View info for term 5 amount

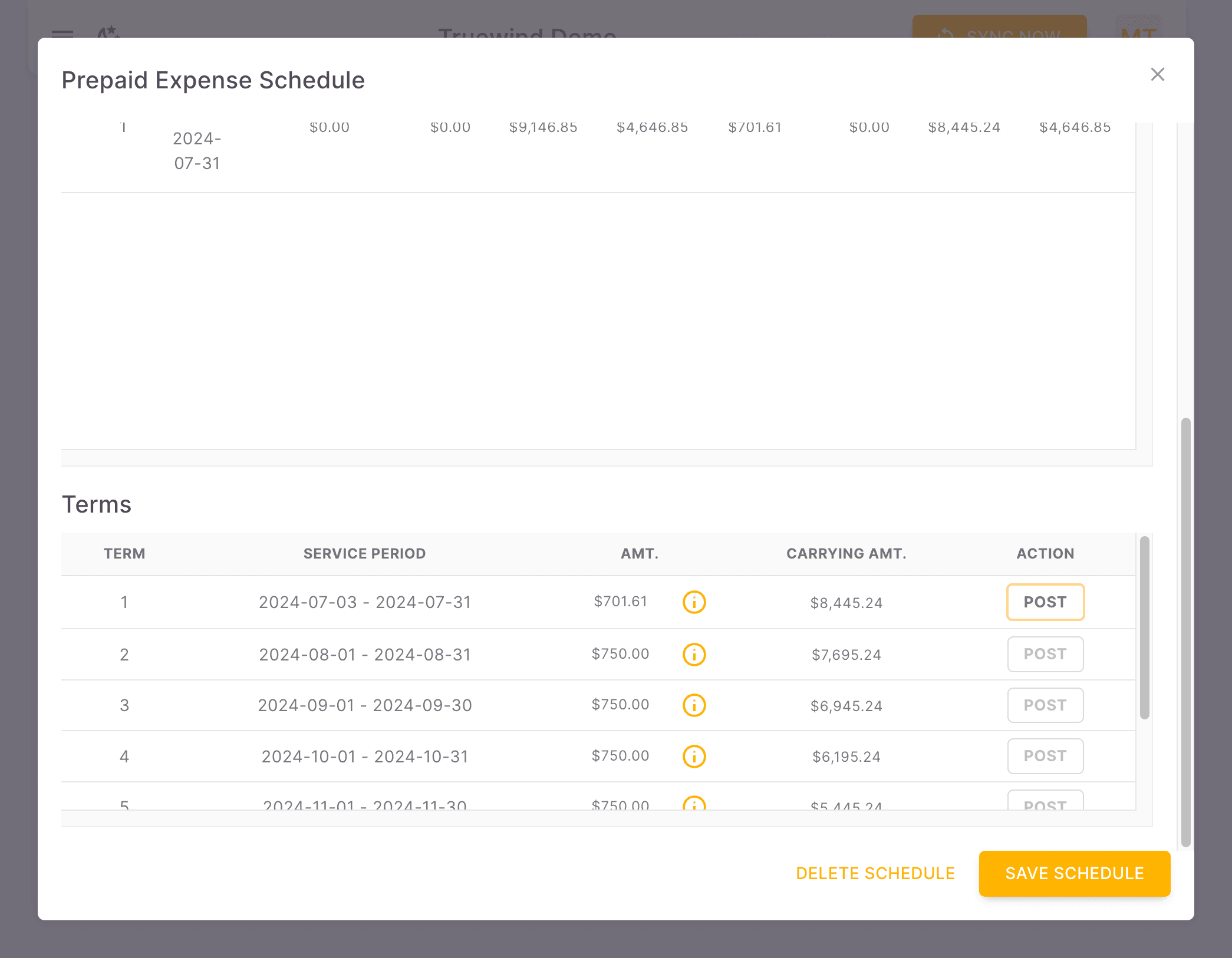pos(694,805)
